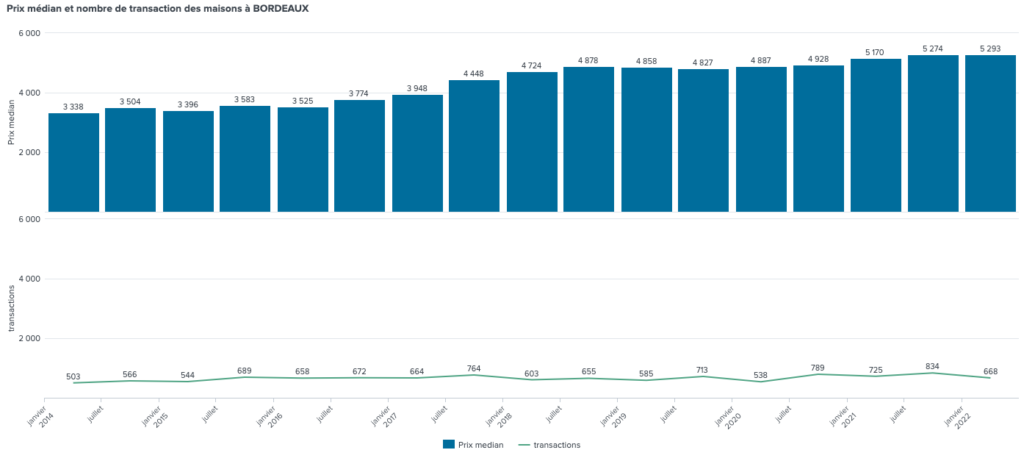Select the line point labeled 658
The height and width of the screenshot is (461, 1024).
303,378
